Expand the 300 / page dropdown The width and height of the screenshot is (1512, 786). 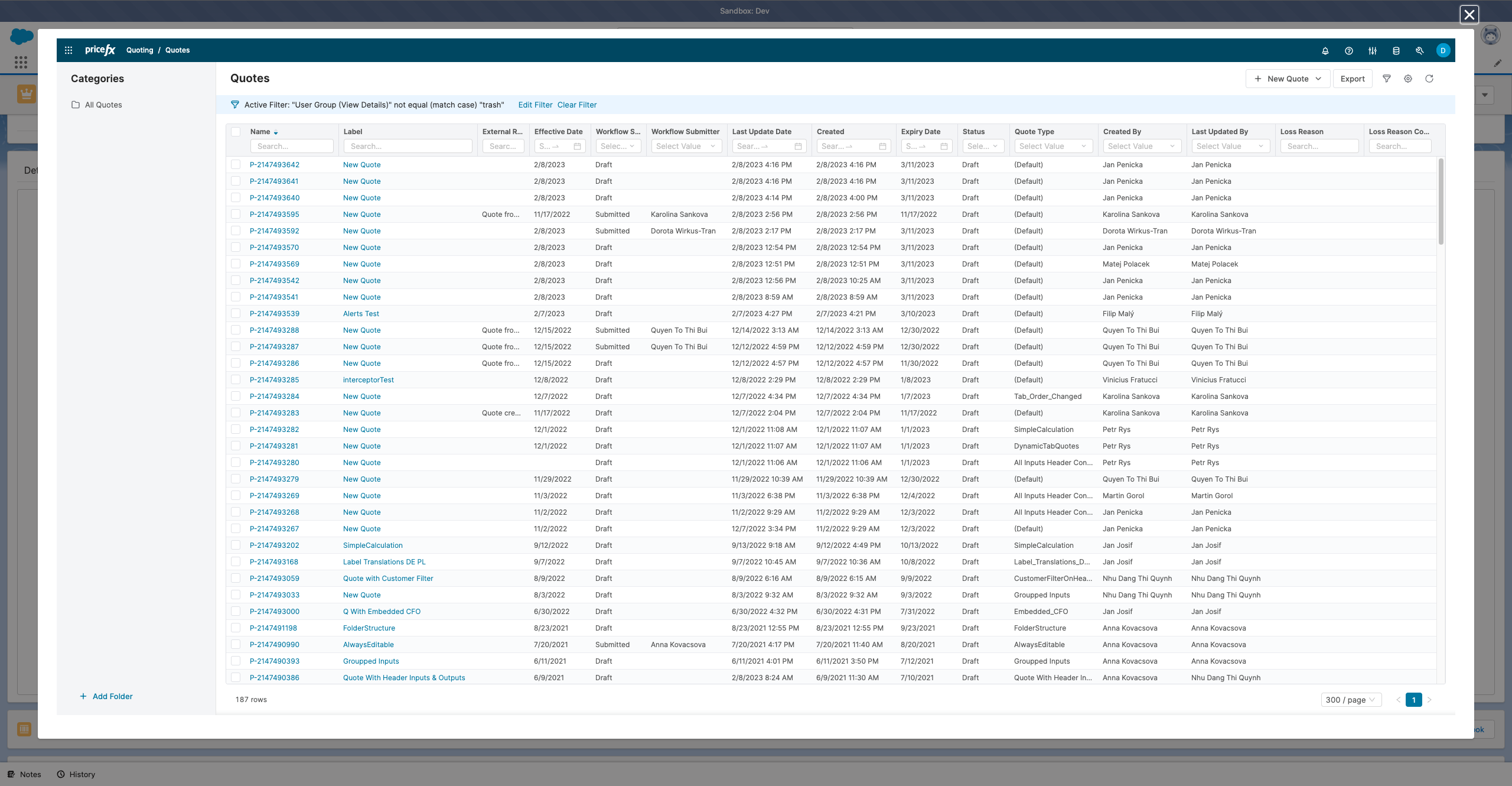[x=1351, y=700]
